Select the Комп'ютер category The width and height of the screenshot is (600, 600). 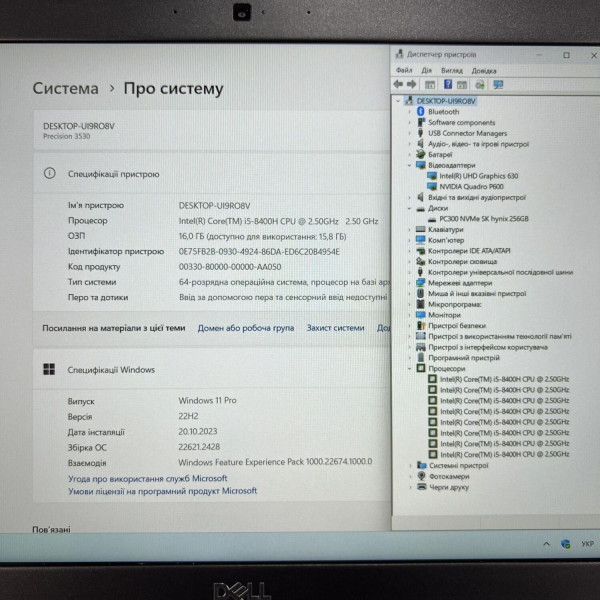coord(446,240)
